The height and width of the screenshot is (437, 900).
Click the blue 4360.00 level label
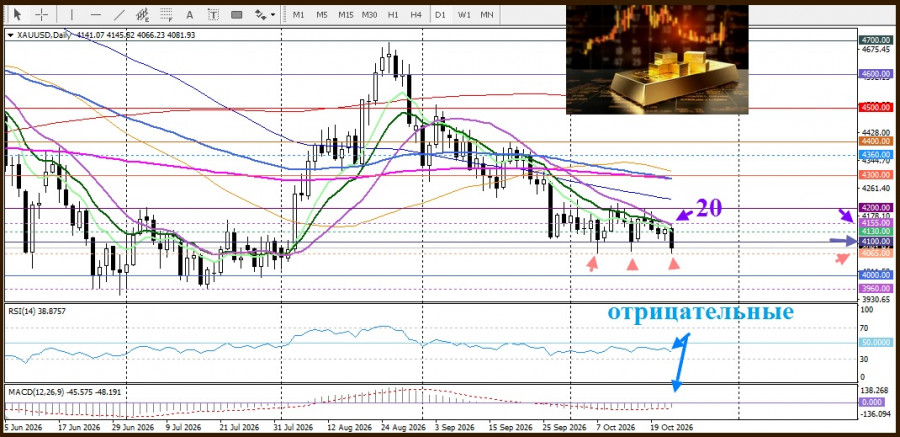click(875, 154)
